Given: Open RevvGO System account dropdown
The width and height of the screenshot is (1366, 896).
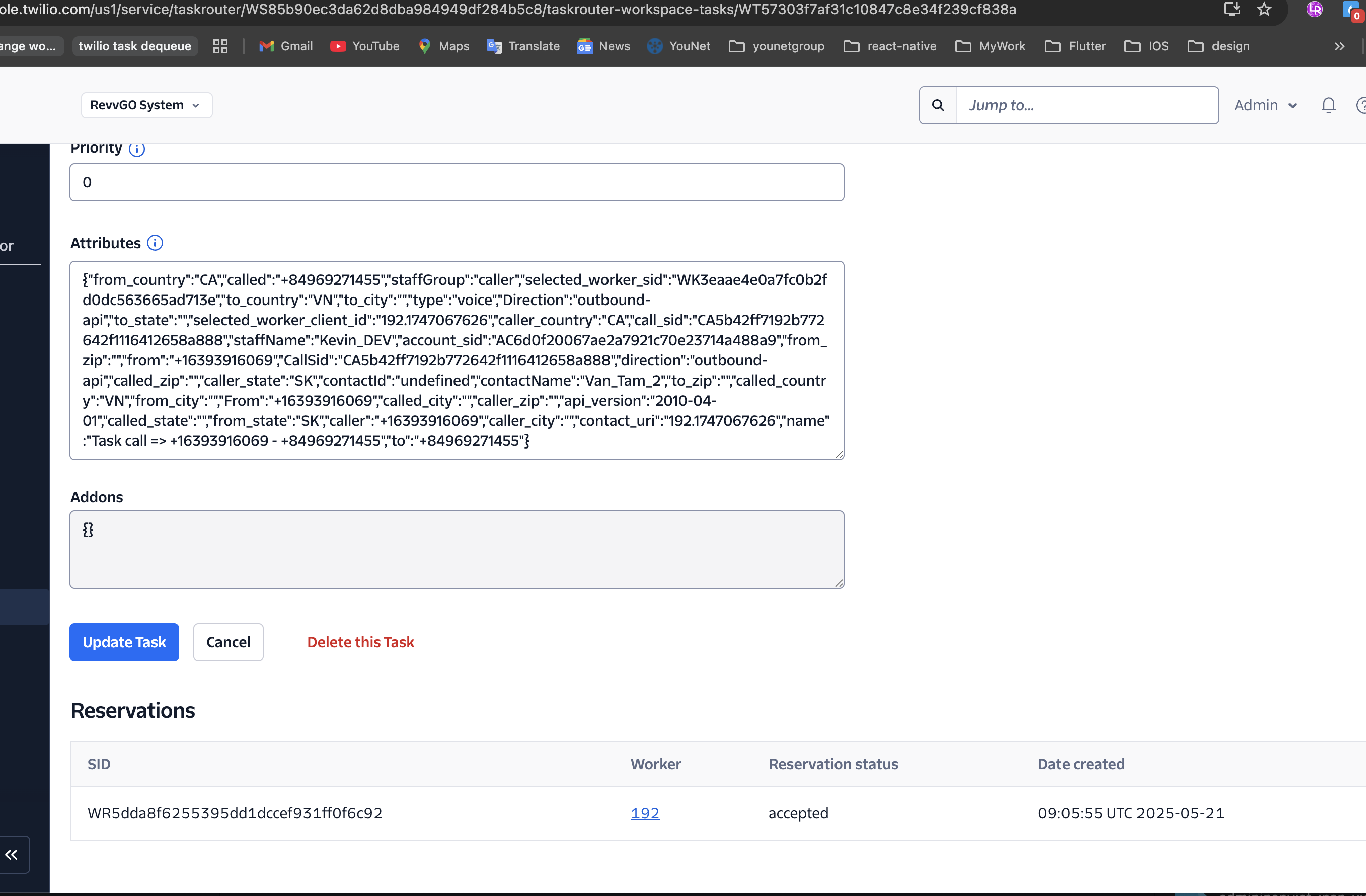Looking at the screenshot, I should tap(146, 105).
